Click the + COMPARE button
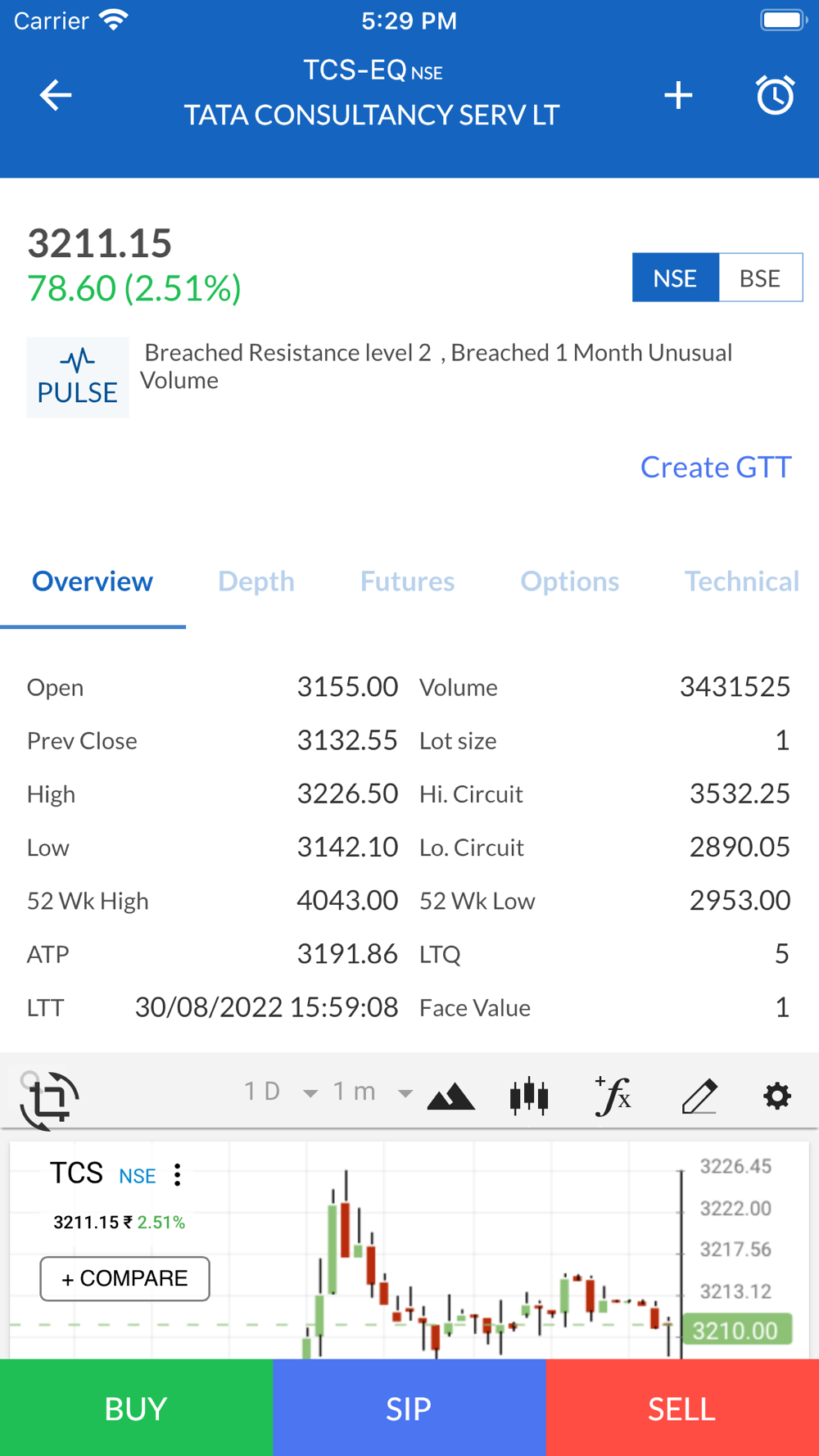This screenshot has width=819, height=1456. pos(124,1278)
